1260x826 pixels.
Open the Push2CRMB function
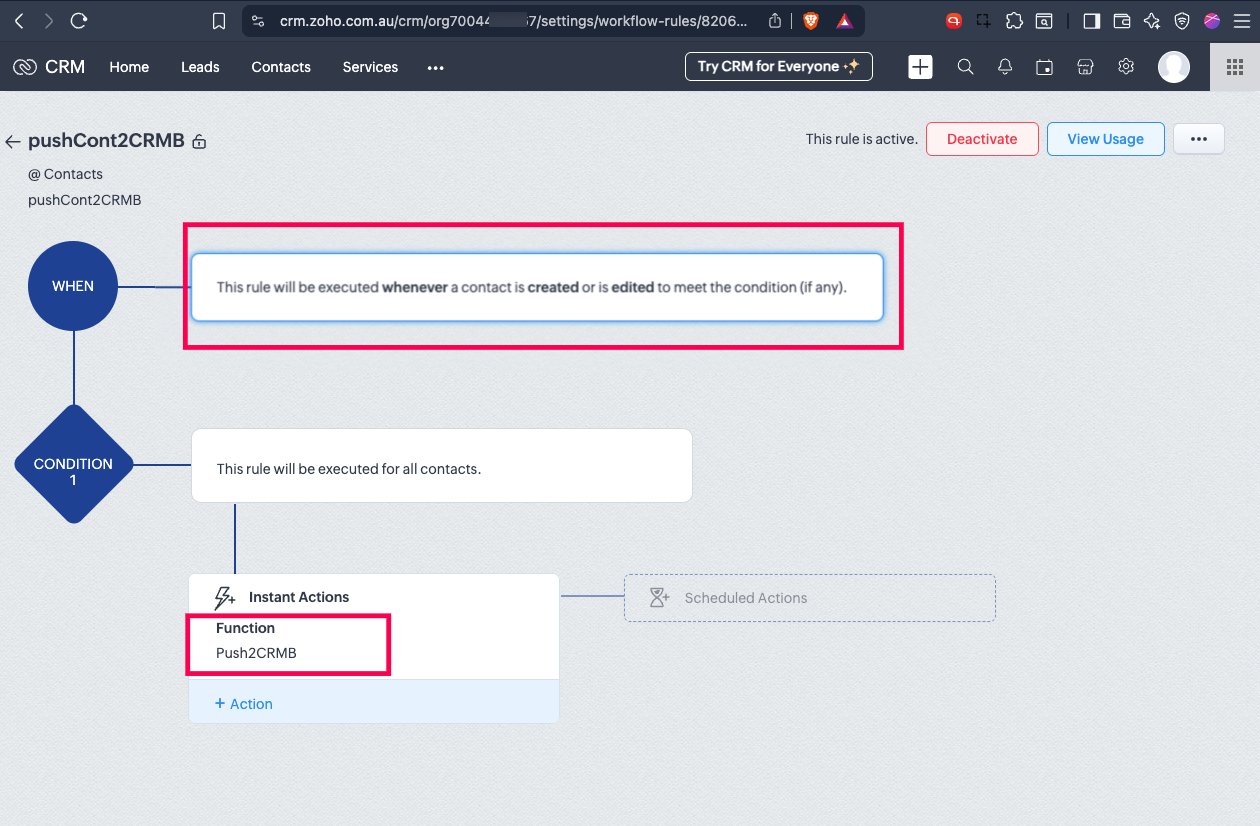click(256, 653)
